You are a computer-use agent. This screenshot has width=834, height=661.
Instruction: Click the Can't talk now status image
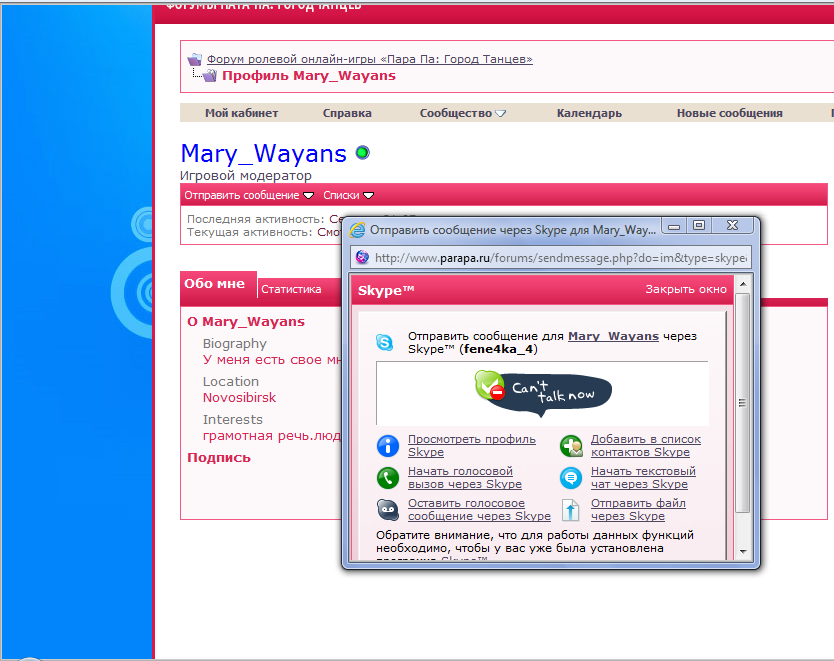pyautogui.click(x=543, y=394)
